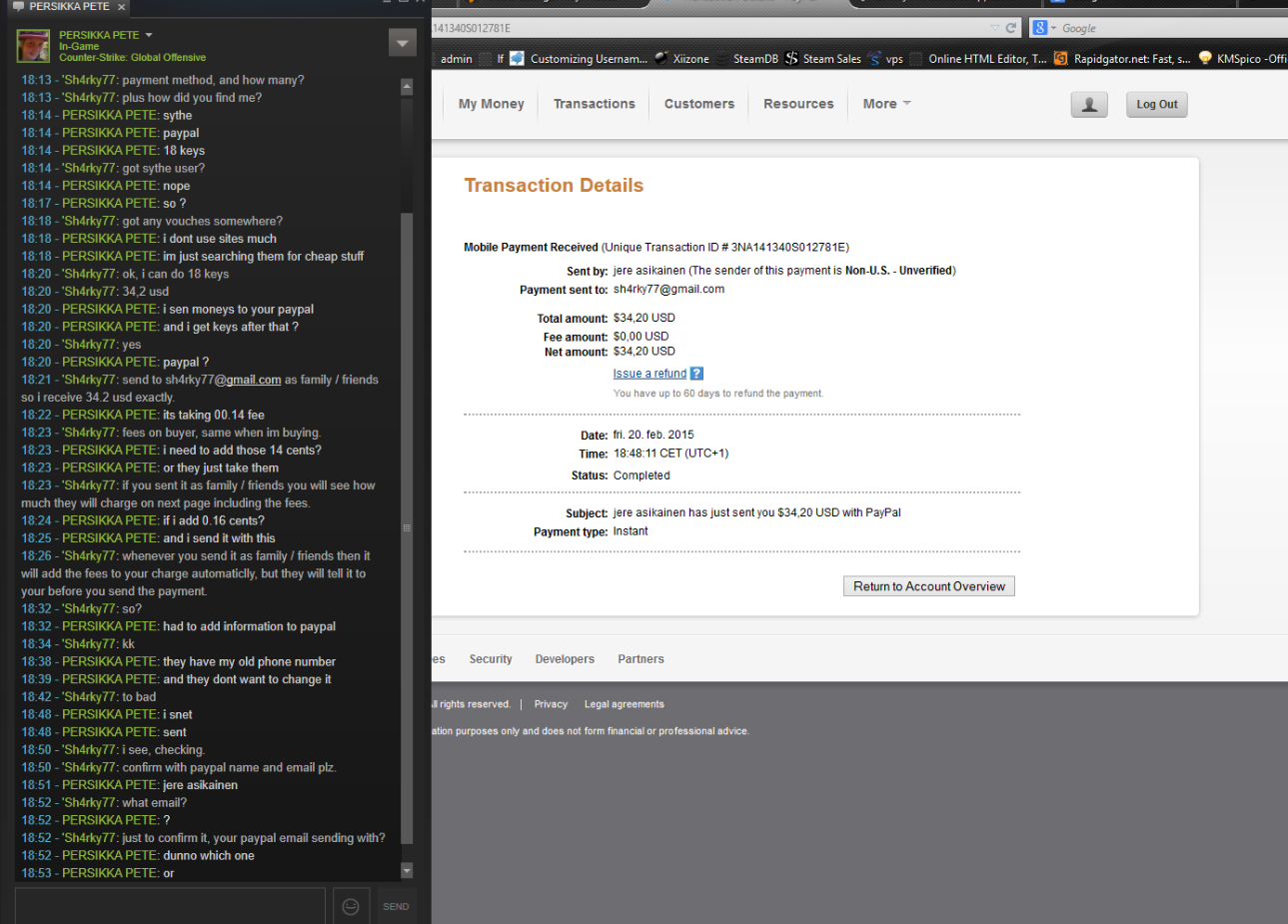Open the Xiizone bookmark
This screenshot has height=924, width=1288.
681,59
